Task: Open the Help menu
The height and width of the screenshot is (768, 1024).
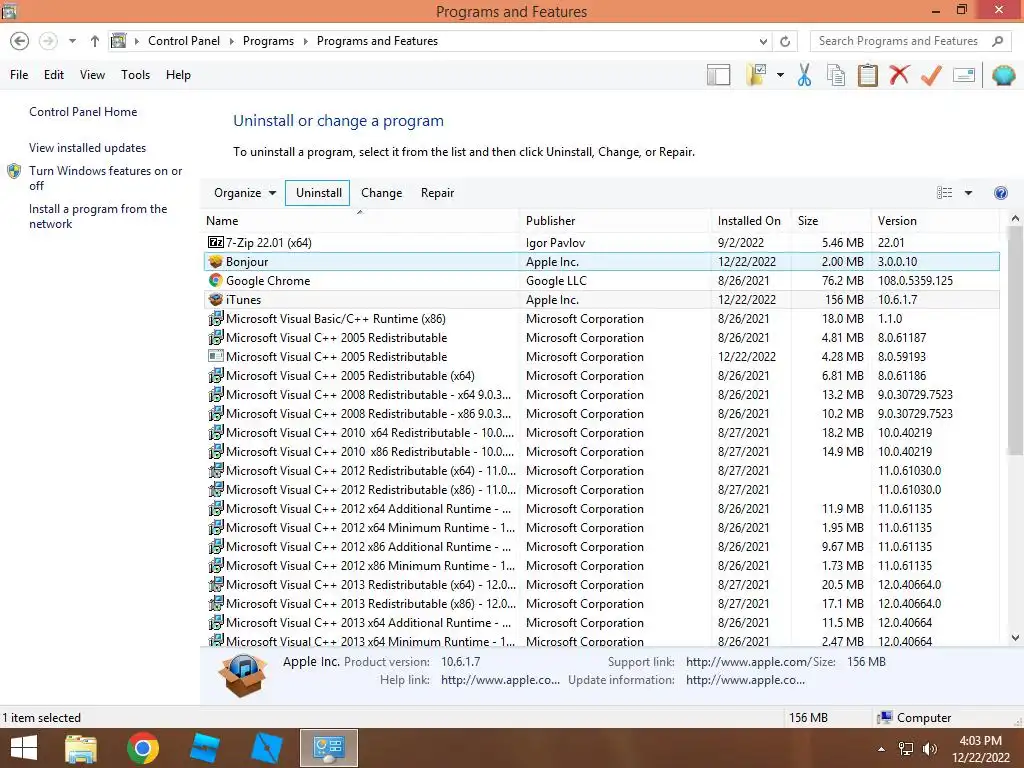Action: pos(178,75)
